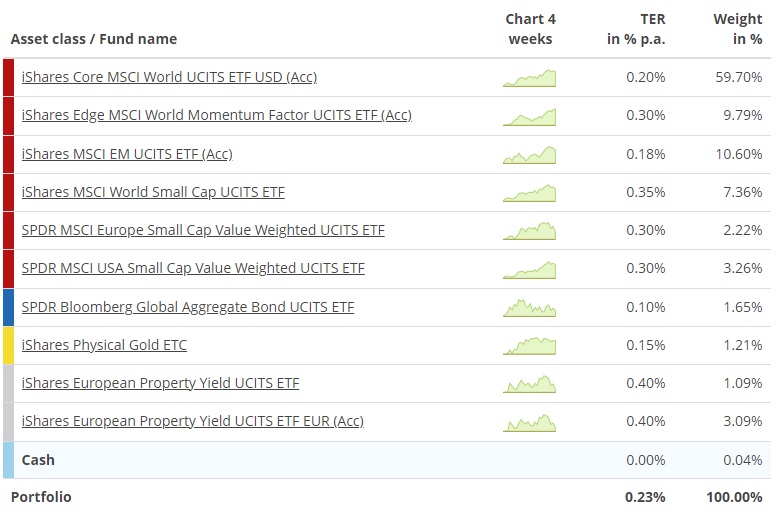Screen dimensions: 782x521
Task: Open iShares Edge MSCI World Momentum Factor link
Action: click(x=216, y=115)
